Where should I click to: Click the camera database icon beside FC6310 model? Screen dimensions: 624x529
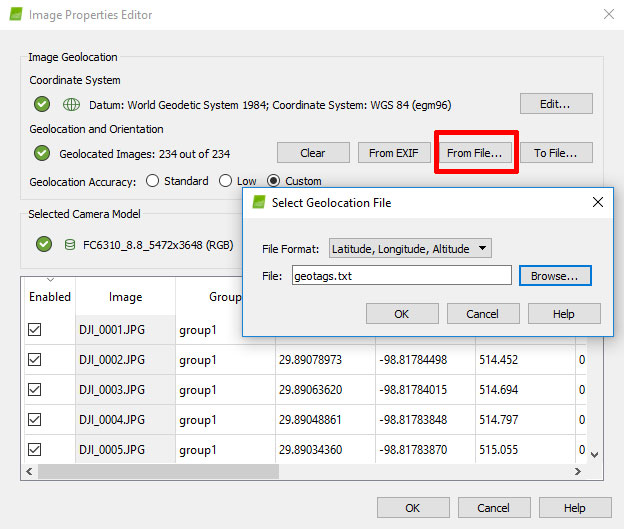click(69, 244)
